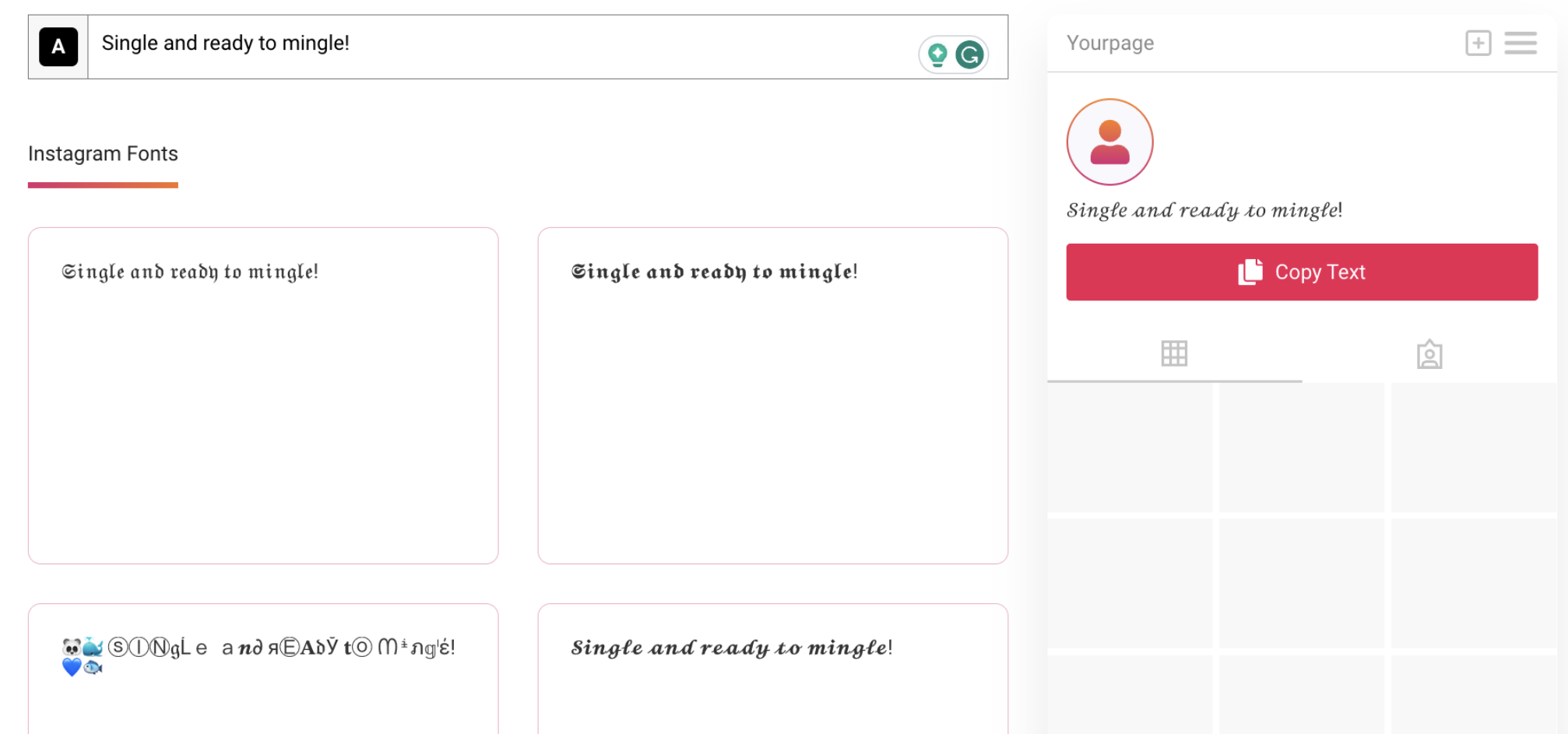The image size is (1568, 734).
Task: Switch to the posts grid tab
Action: pyautogui.click(x=1173, y=353)
